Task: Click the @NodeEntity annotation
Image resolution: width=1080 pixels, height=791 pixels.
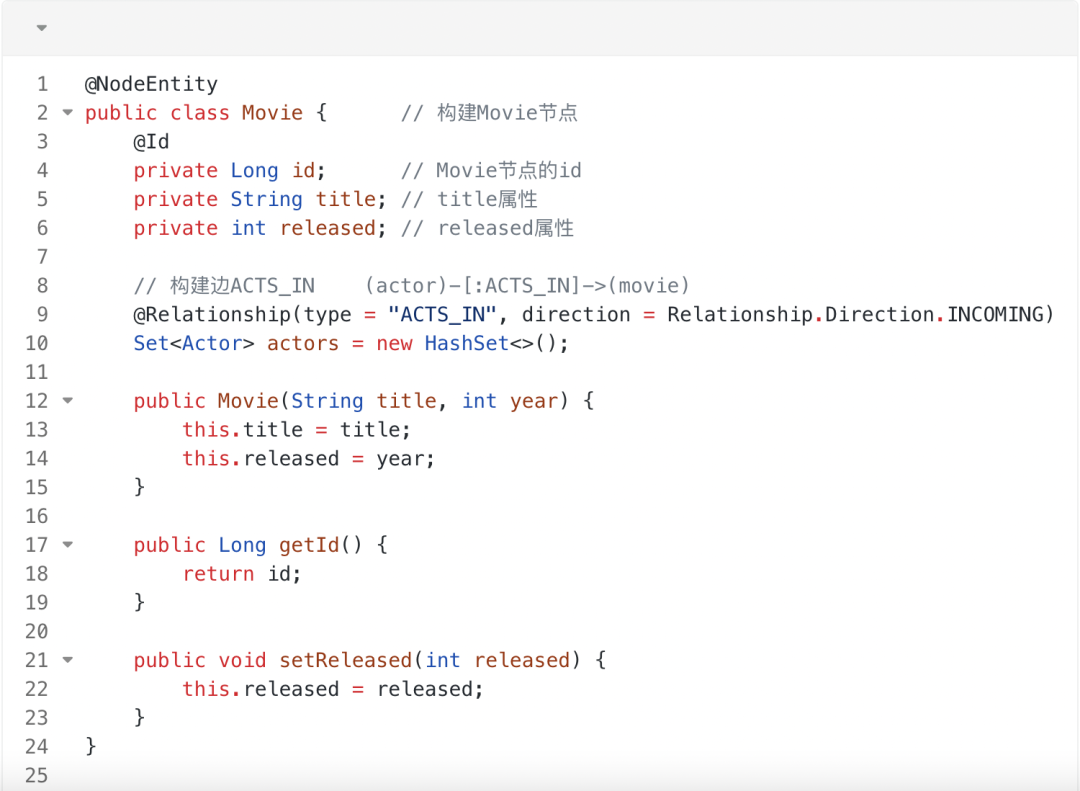Action: (x=151, y=84)
